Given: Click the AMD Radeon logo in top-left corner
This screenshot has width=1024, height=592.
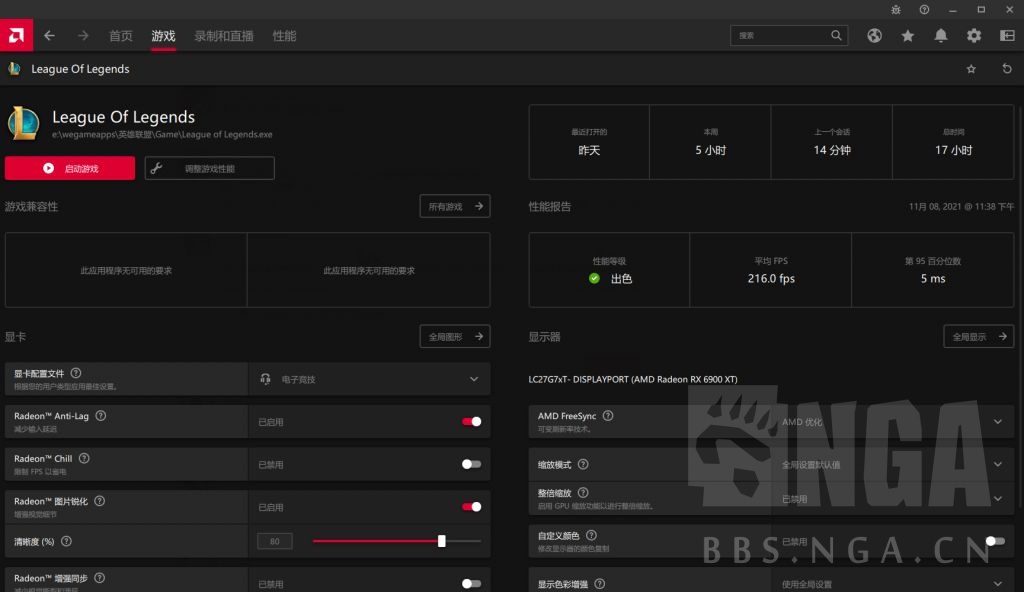Looking at the screenshot, I should click(x=16, y=35).
